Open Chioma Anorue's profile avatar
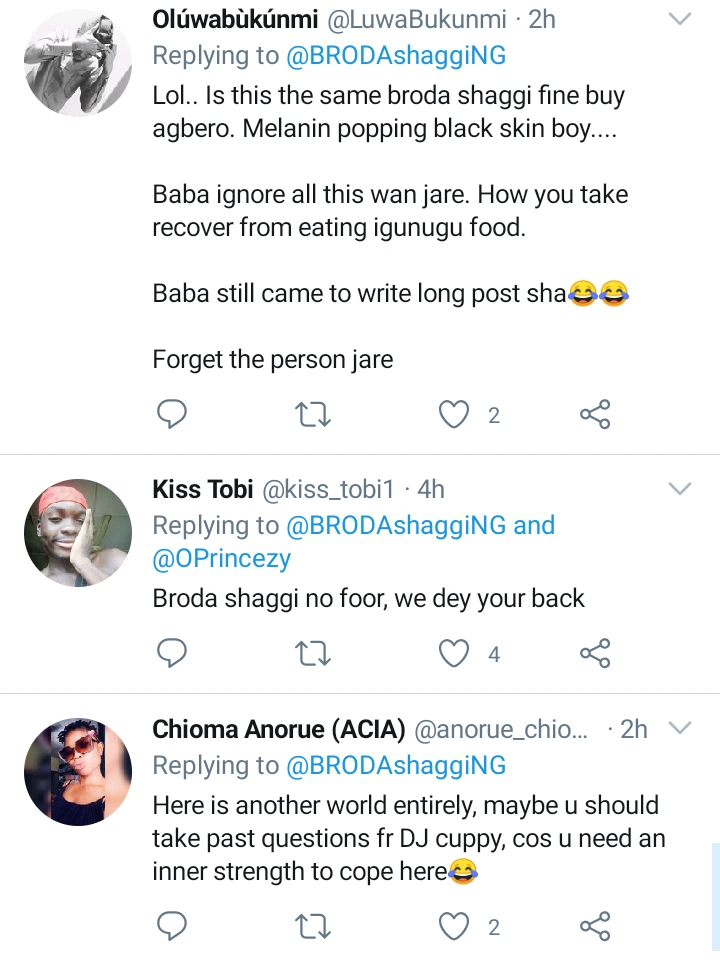720x966 pixels. [78, 770]
